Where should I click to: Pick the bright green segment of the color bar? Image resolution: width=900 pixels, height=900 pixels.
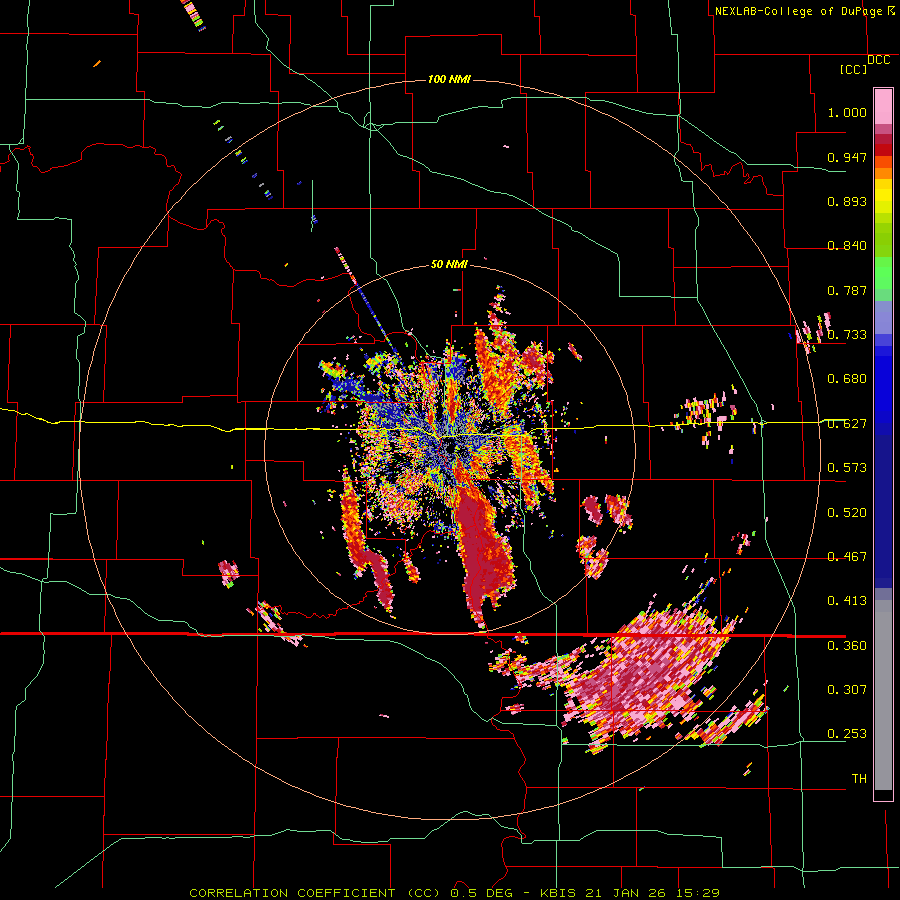click(x=883, y=273)
